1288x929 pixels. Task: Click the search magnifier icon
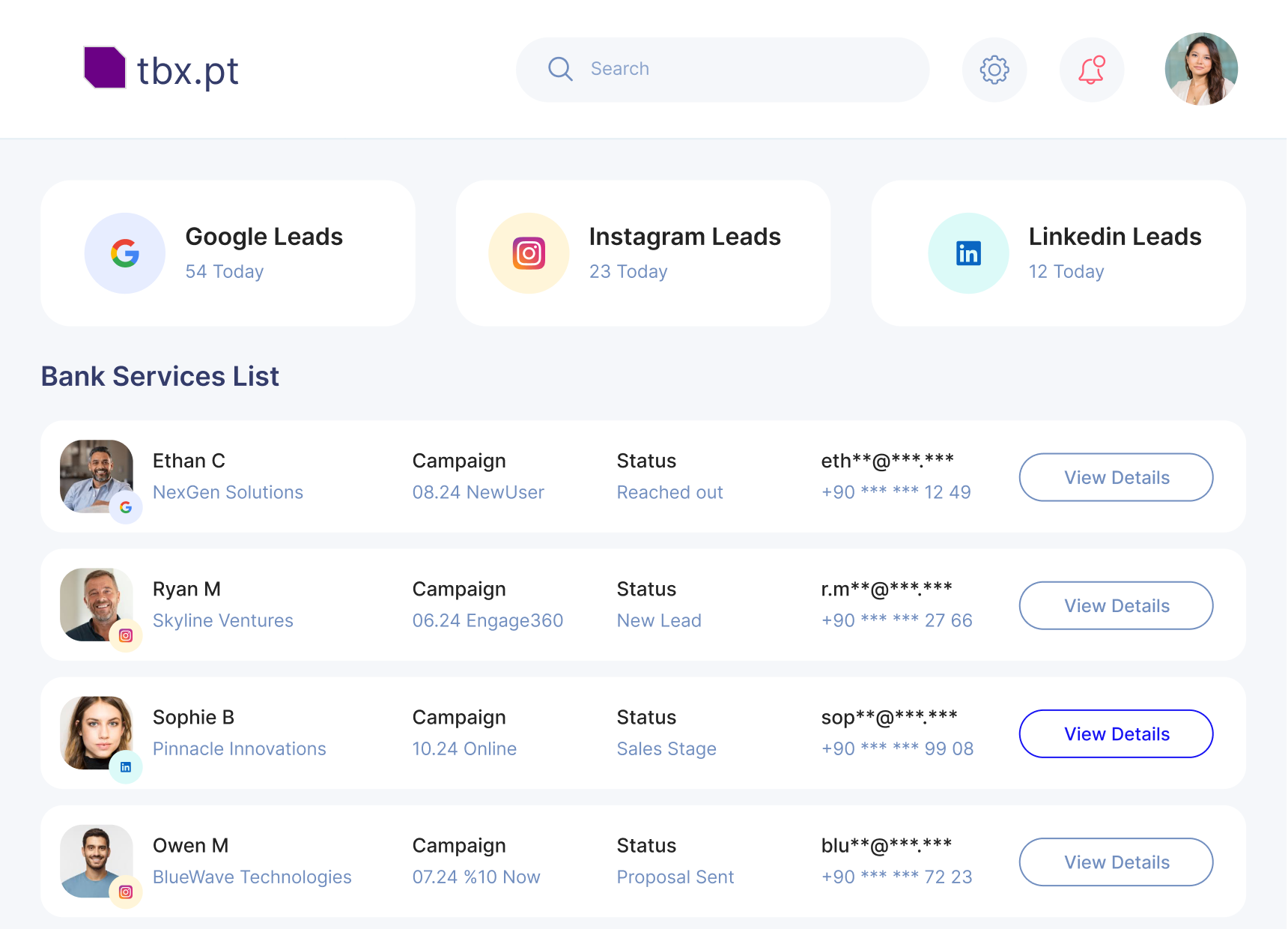coord(559,69)
